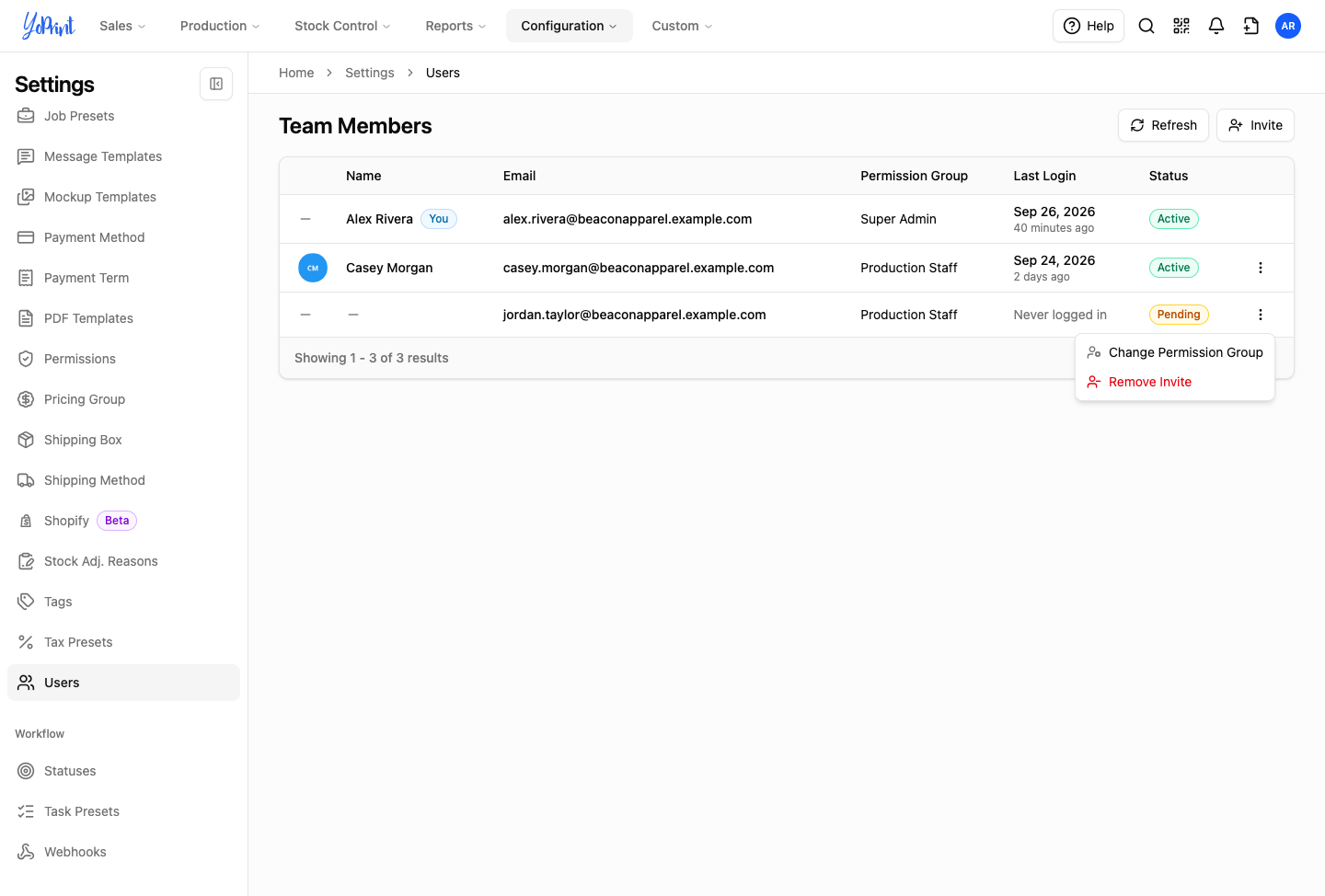Click Casey Morgan's Active status badge
Image resolution: width=1325 pixels, height=896 pixels.
click(x=1174, y=268)
